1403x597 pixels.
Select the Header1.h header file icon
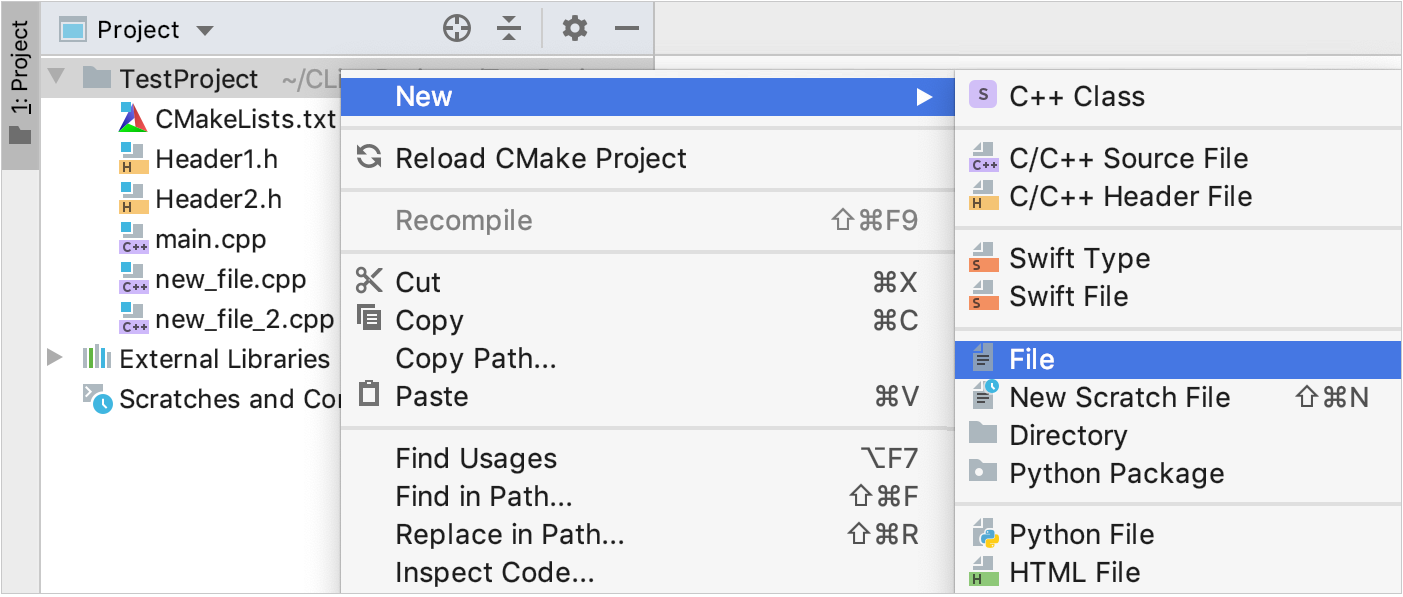[134, 158]
